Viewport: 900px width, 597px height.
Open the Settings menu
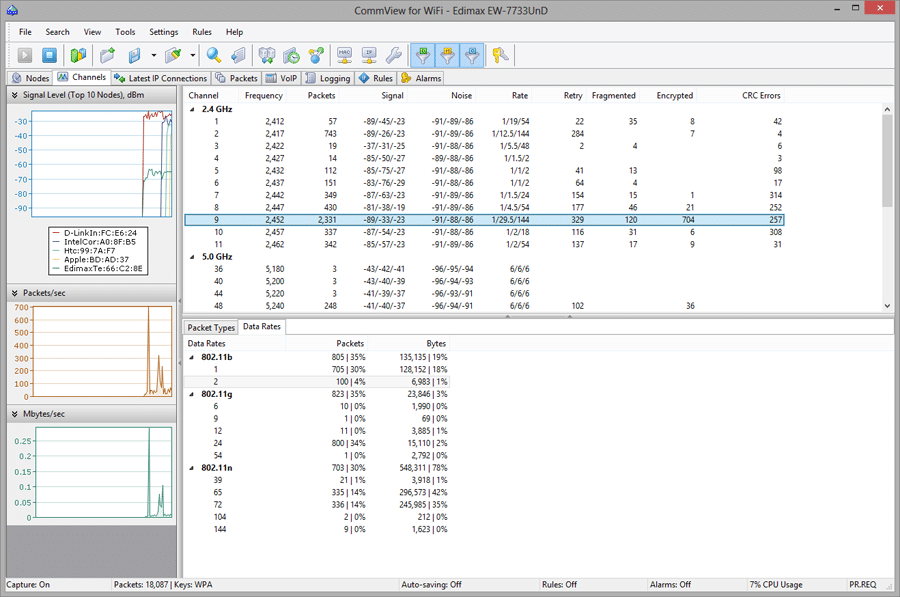tap(163, 31)
